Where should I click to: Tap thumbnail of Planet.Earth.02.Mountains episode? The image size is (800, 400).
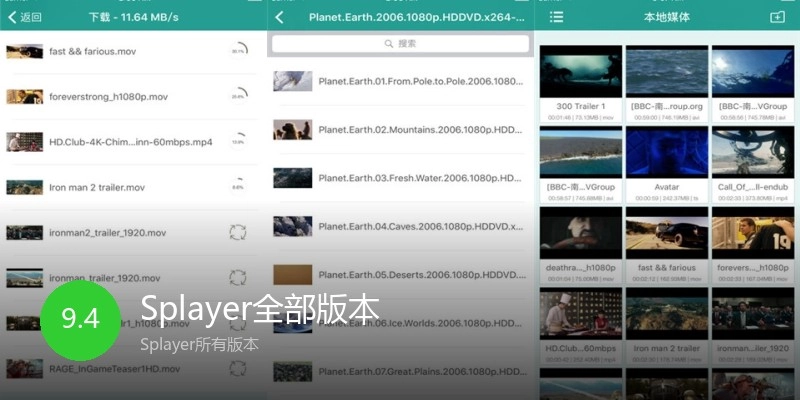292,130
